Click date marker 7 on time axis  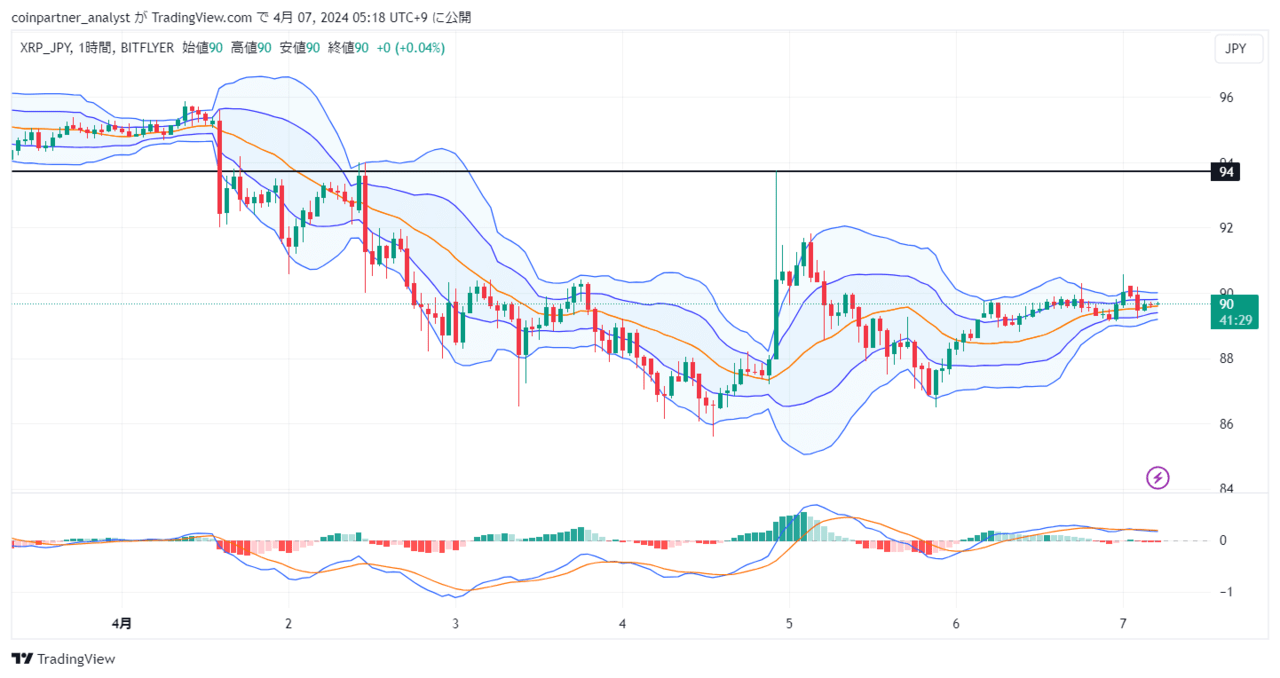tap(1123, 623)
